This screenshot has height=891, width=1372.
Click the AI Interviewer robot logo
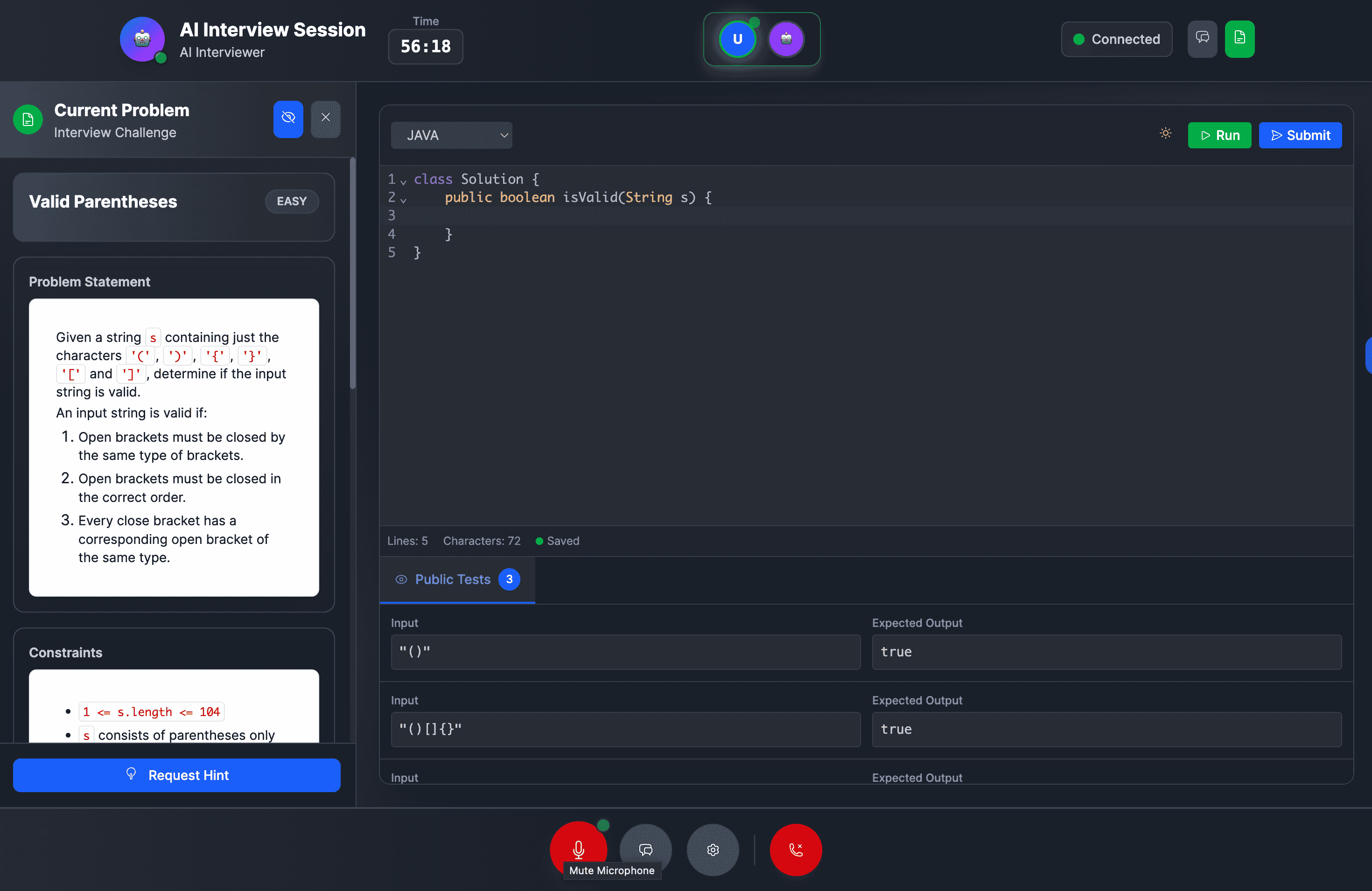click(142, 39)
